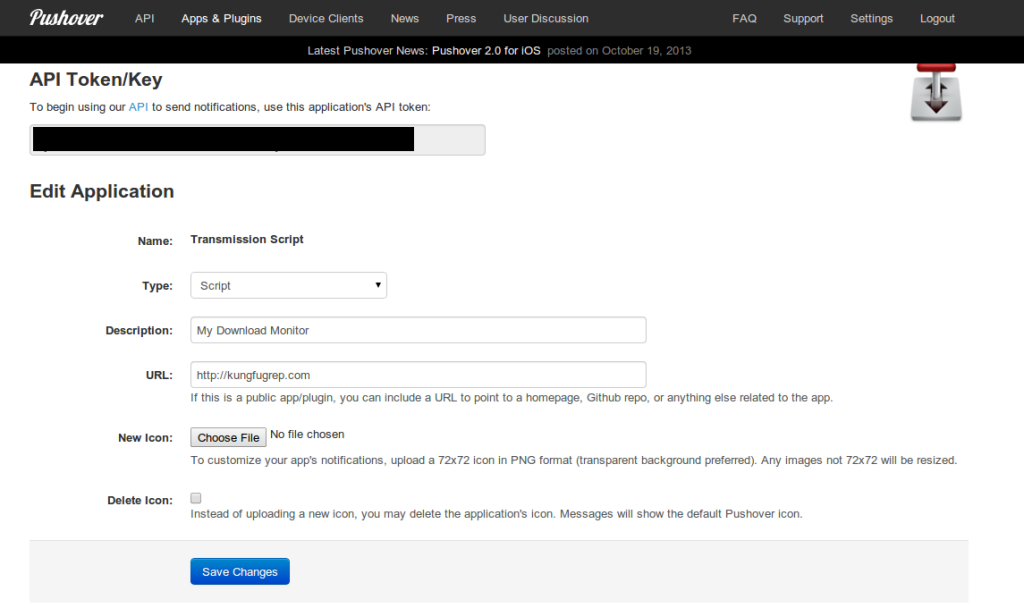Click the Choose File button
The width and height of the screenshot is (1024, 608).
[x=229, y=437]
